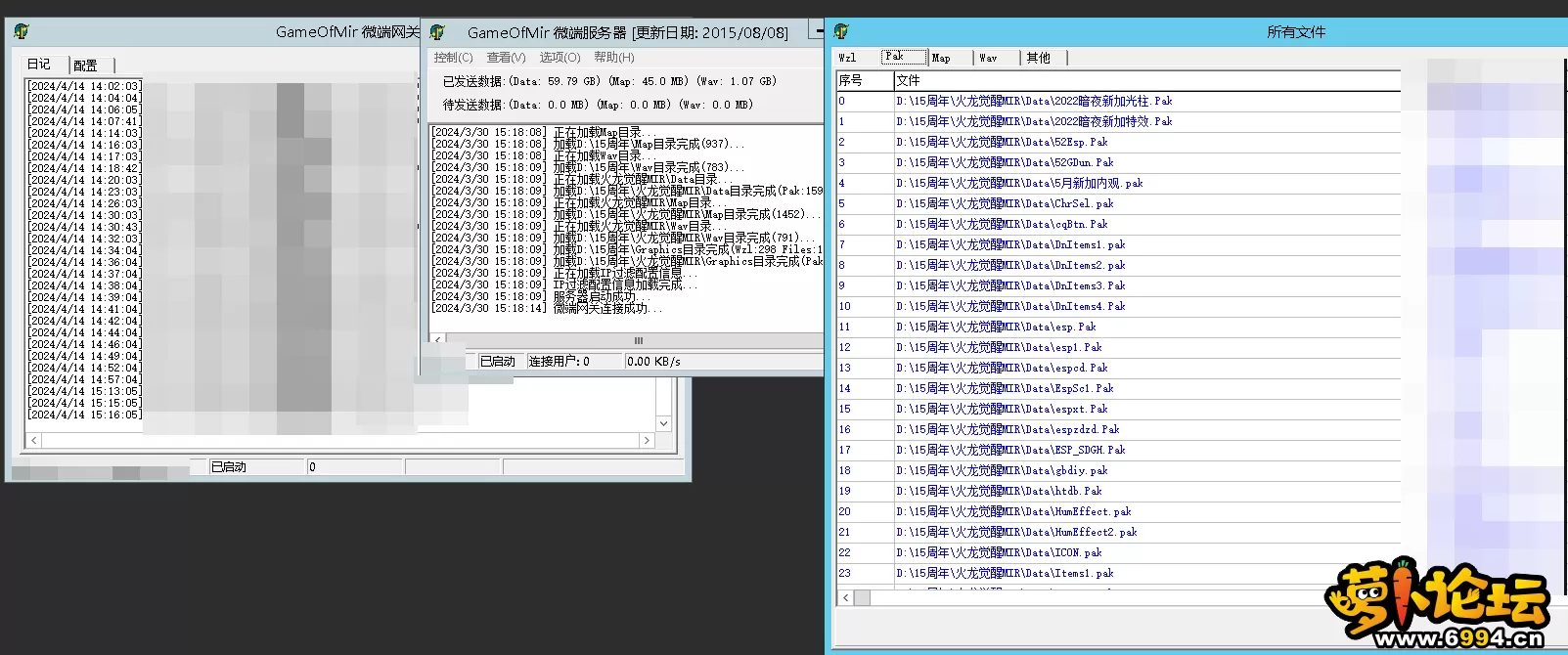Click the 已发送数据 statistics line
This screenshot has width=1568, height=655.
(609, 81)
